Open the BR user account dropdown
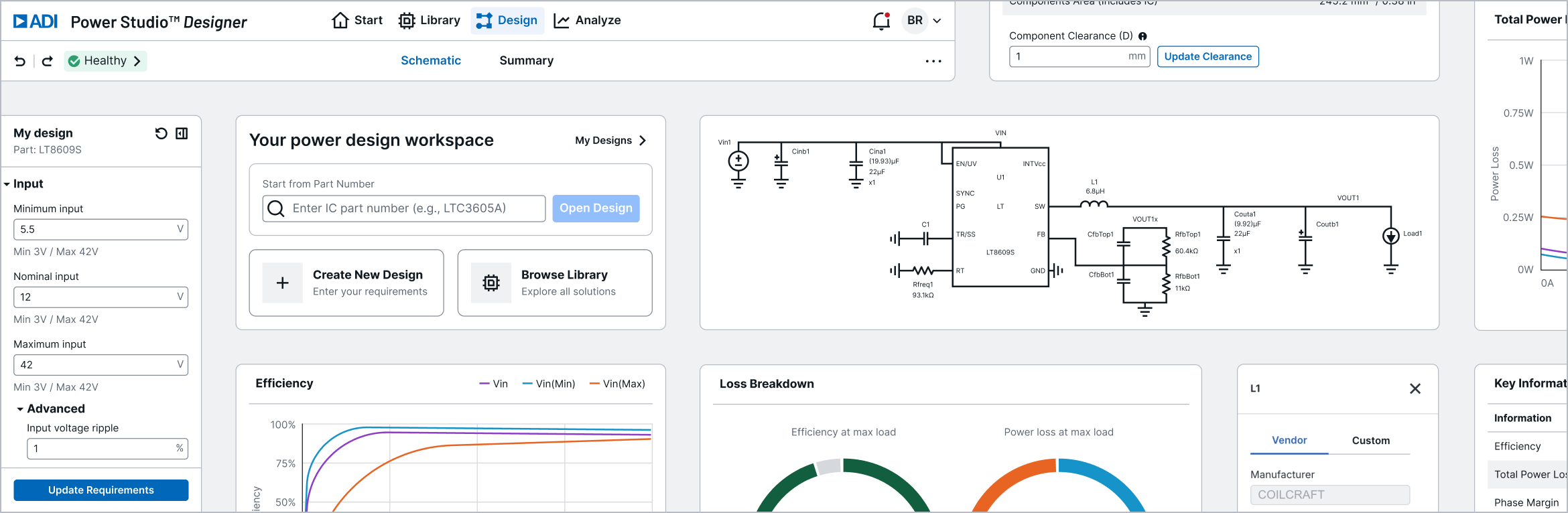This screenshot has width=1568, height=513. pos(923,21)
